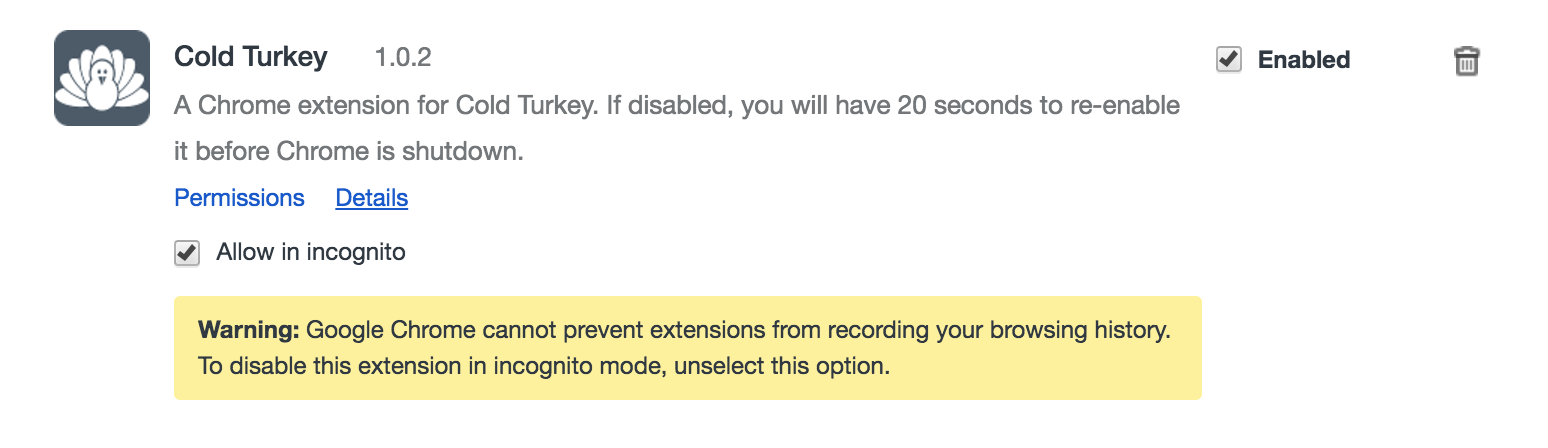The width and height of the screenshot is (1548, 448).
Task: Remove the extension with the trash icon
Action: 1466,61
